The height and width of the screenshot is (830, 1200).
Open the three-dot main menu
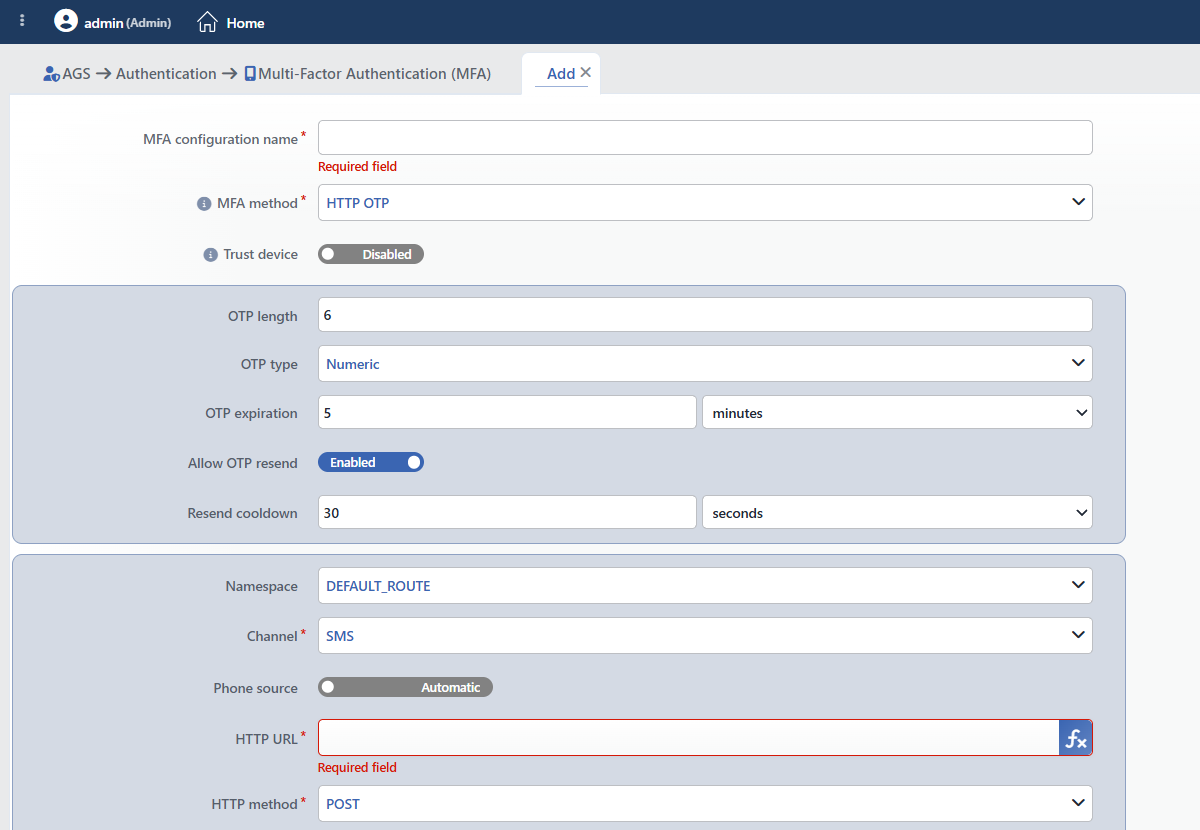click(x=22, y=21)
